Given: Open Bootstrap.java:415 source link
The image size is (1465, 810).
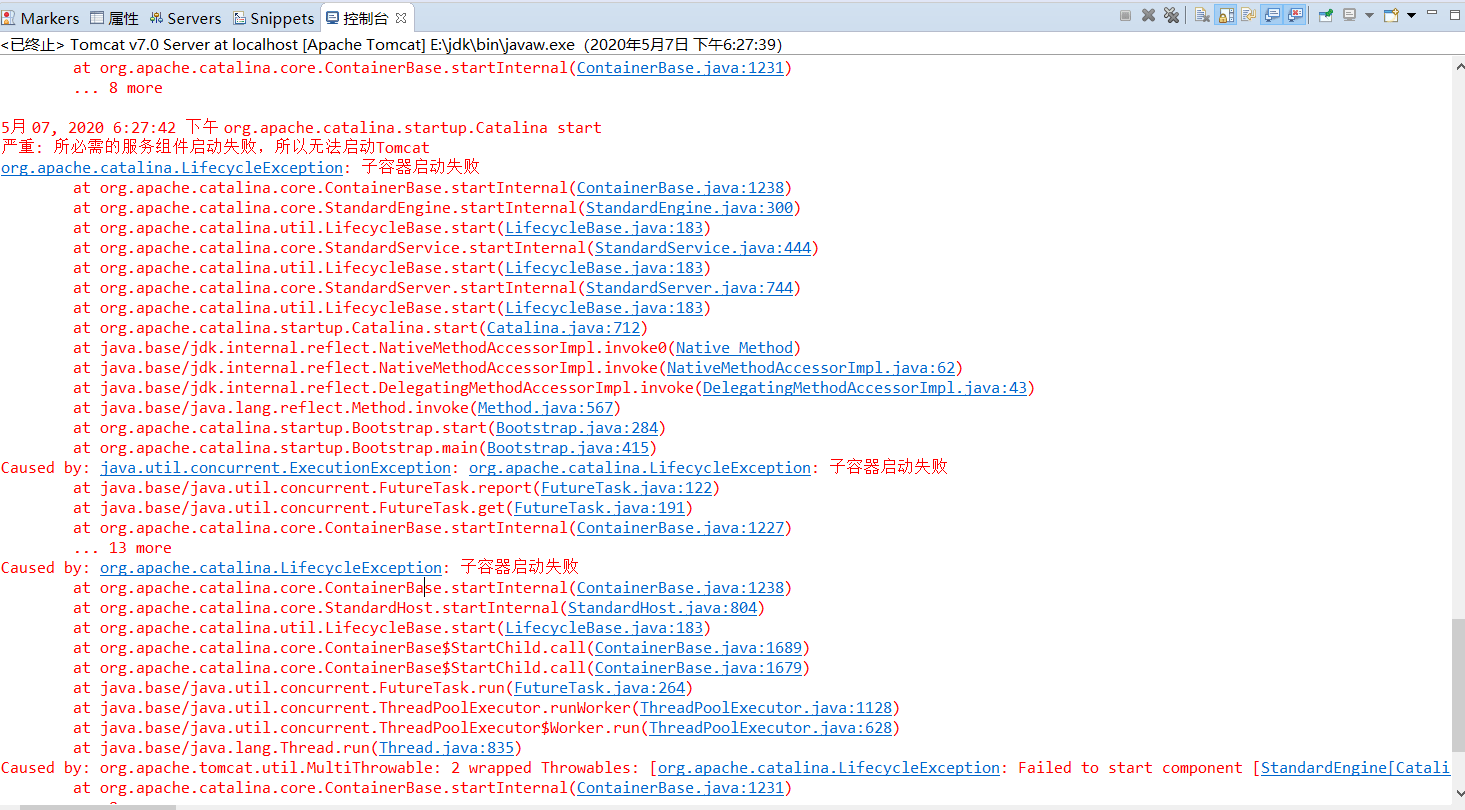Looking at the screenshot, I should tap(568, 448).
